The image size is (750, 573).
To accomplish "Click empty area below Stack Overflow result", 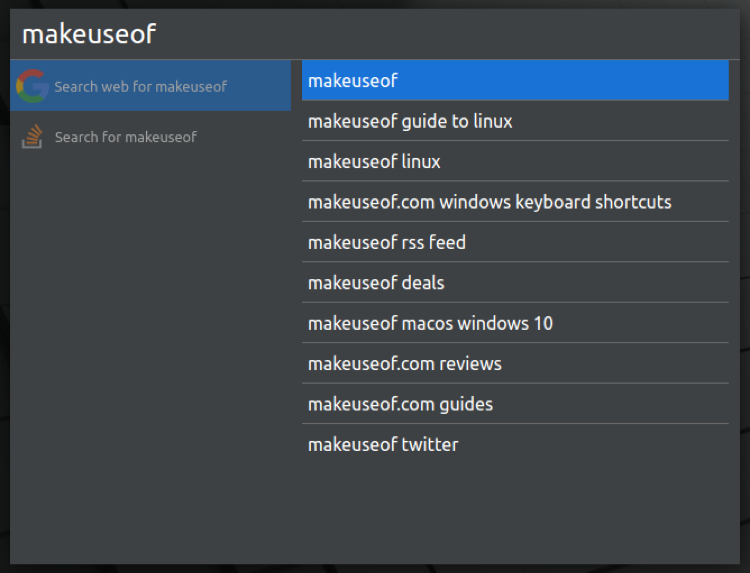I will [150, 350].
